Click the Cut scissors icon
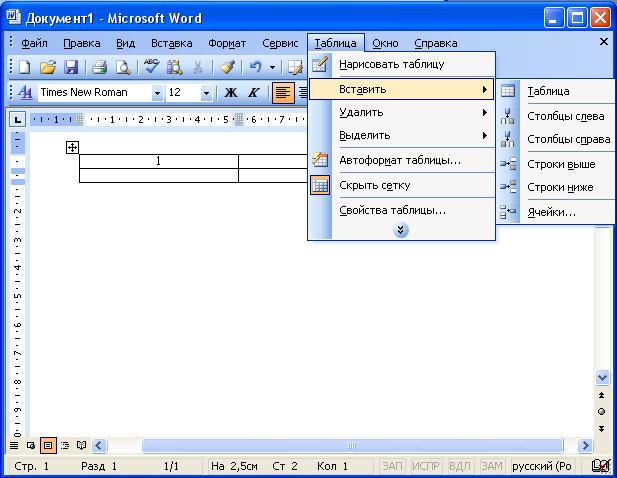This screenshot has width=617, height=478. point(198,67)
